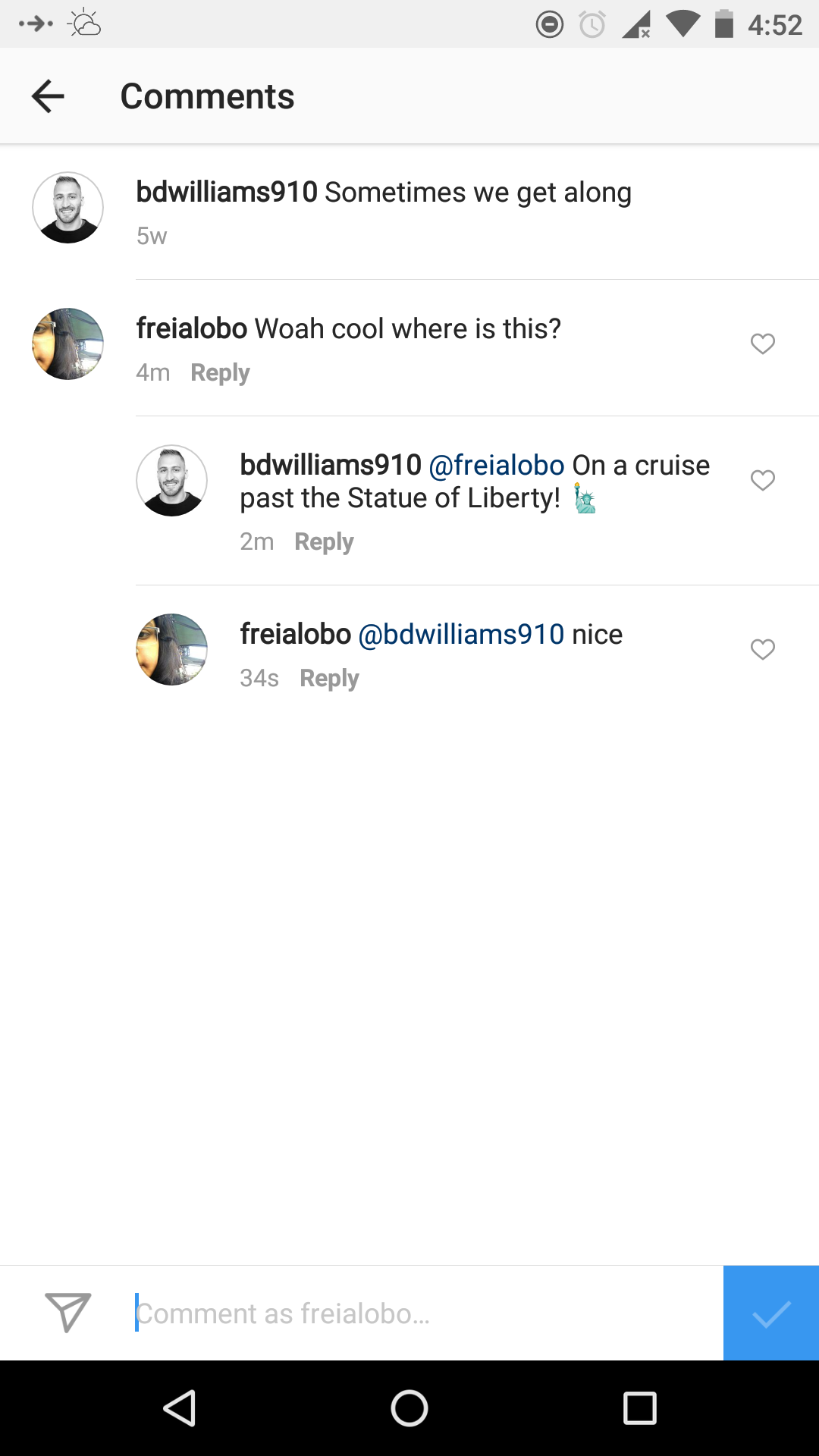Tap bdwilliams910's avatar next to cruise reply
The height and width of the screenshot is (1456, 819).
click(x=171, y=480)
